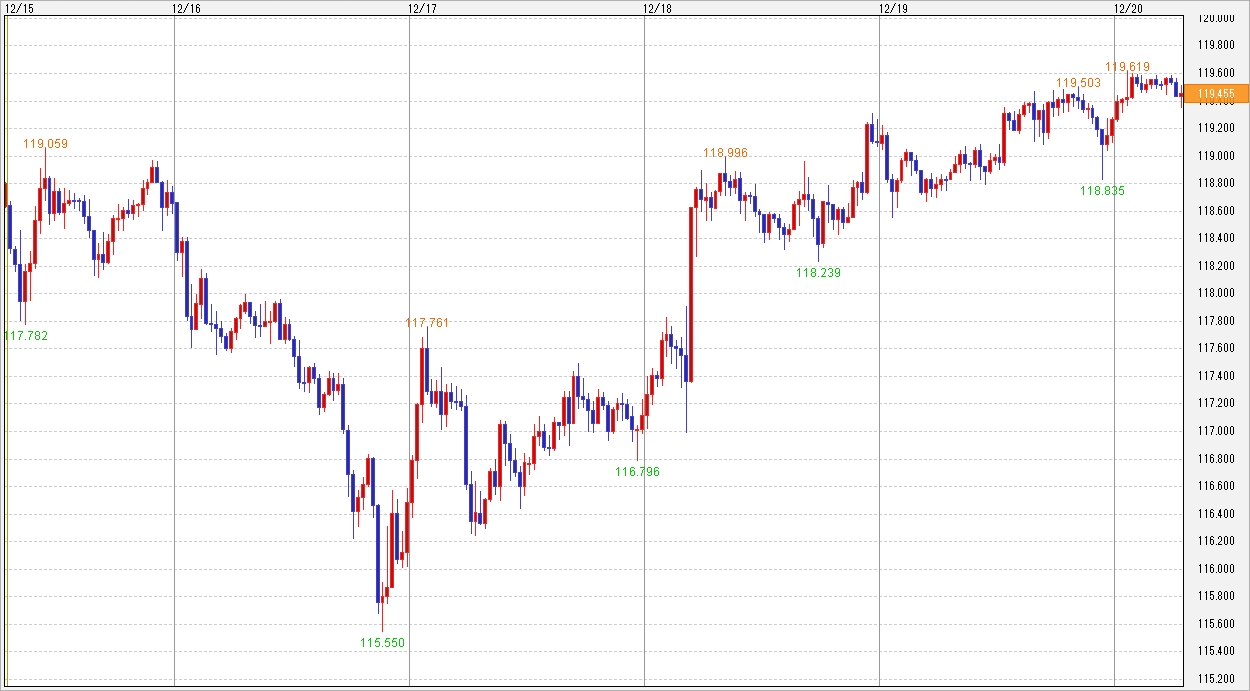Select the 12/18 date marker

coord(657,8)
